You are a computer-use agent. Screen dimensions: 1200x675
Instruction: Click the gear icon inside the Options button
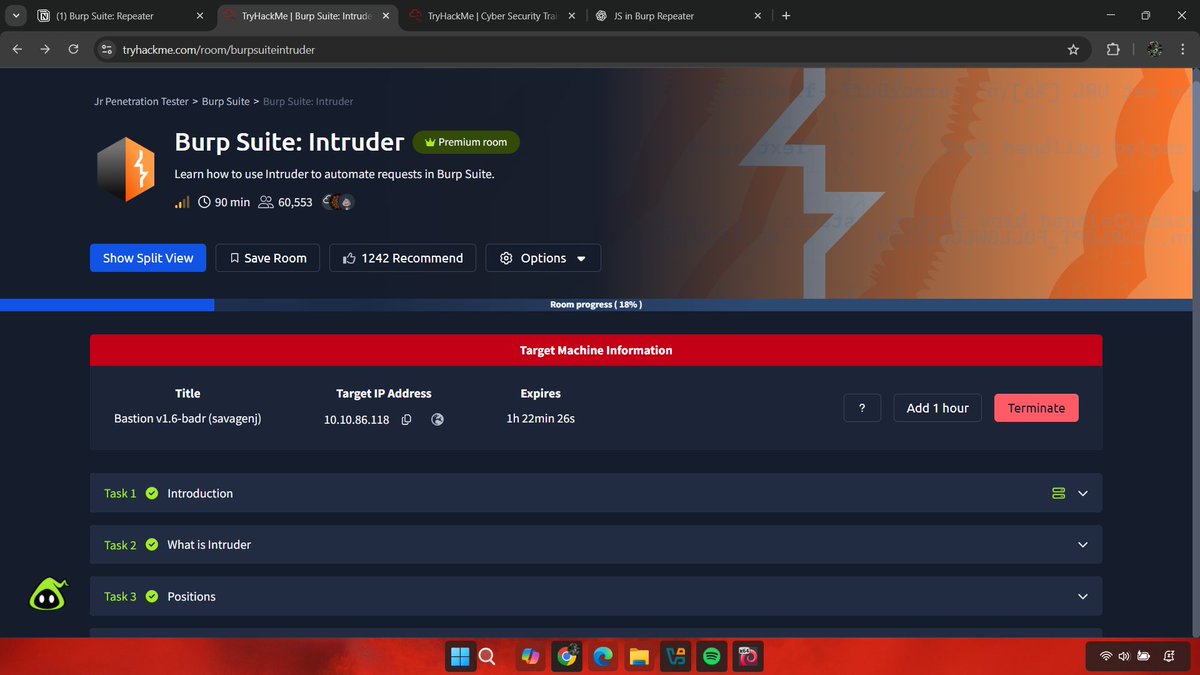(506, 257)
